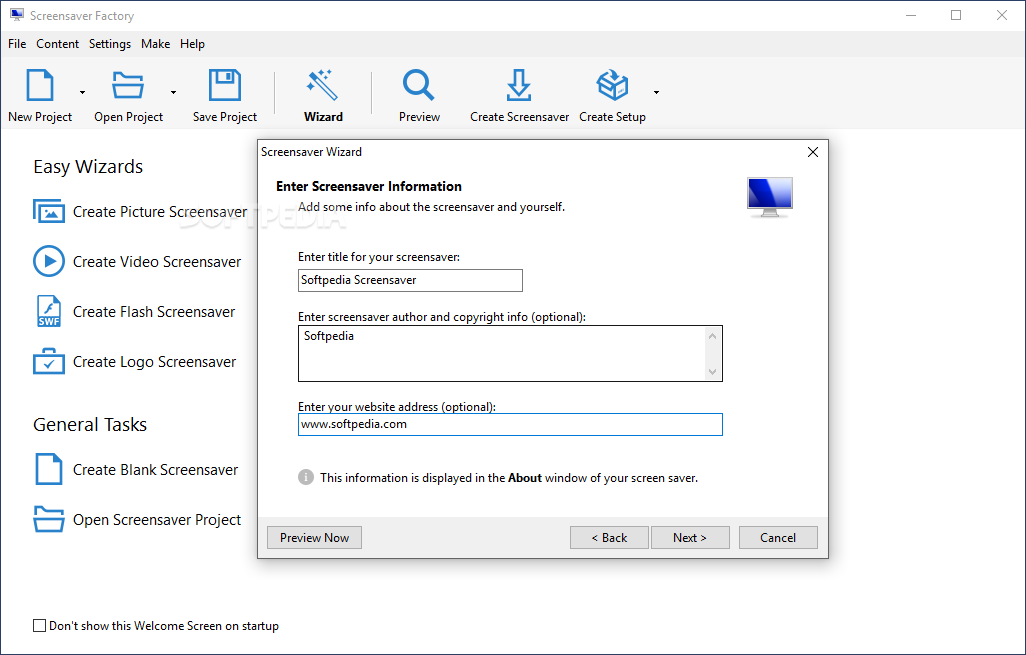Image resolution: width=1026 pixels, height=655 pixels.
Task: Click the Preview magnifier toolbar icon
Action: [419, 85]
